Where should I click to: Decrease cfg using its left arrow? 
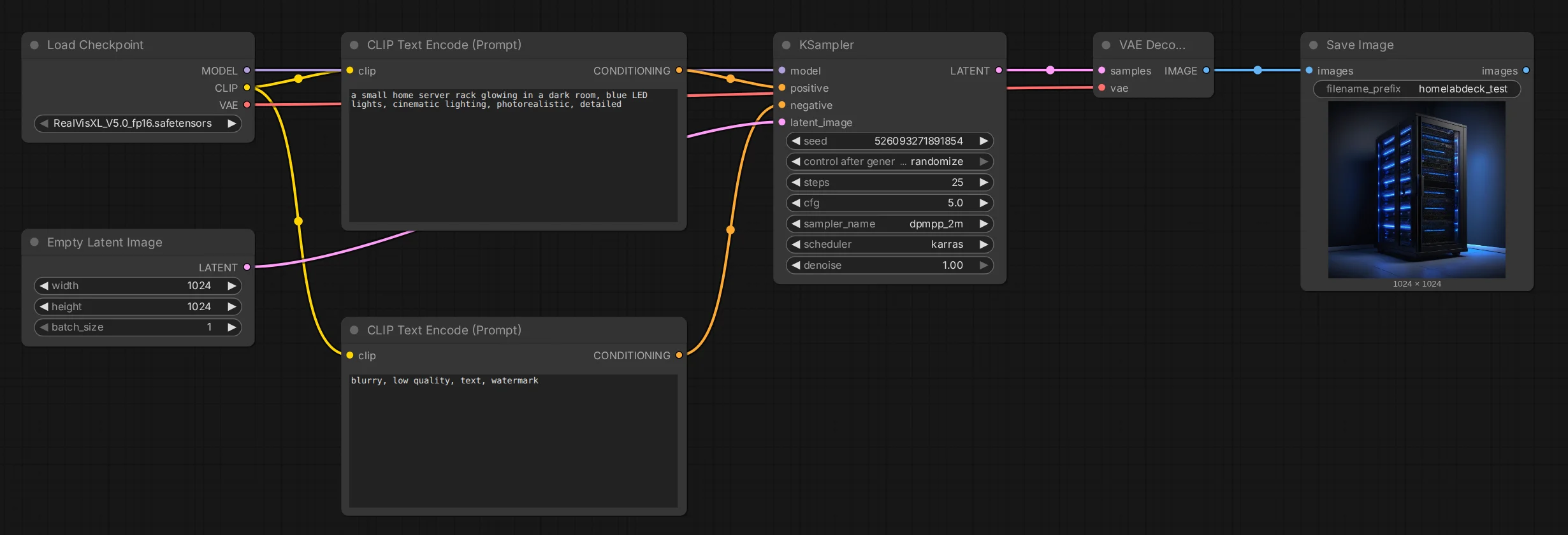(x=795, y=203)
